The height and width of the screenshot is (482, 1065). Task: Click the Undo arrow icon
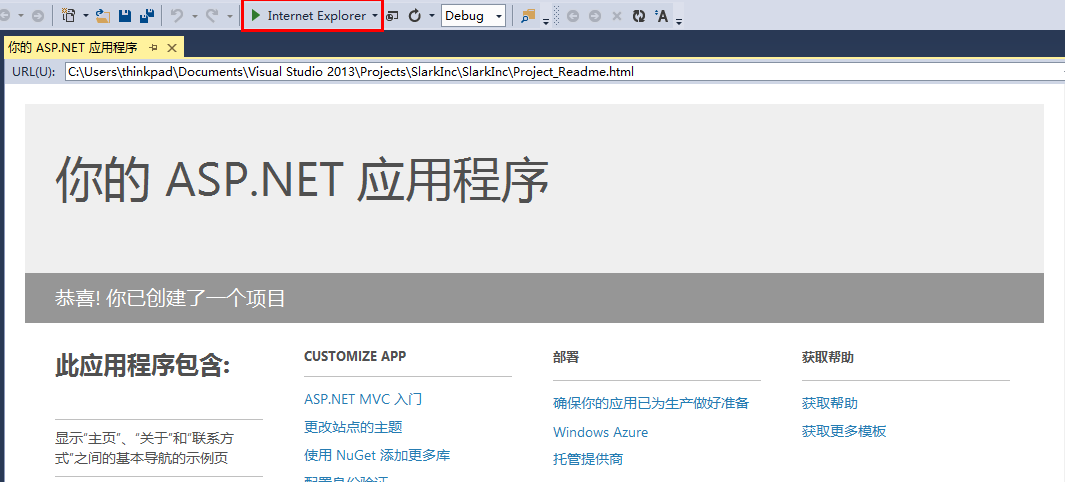pyautogui.click(x=177, y=16)
